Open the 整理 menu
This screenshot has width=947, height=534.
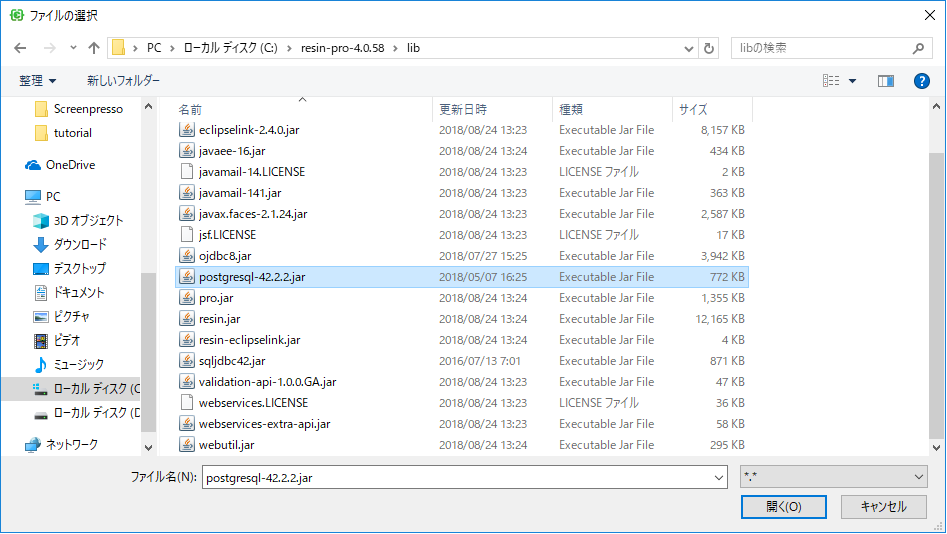pyautogui.click(x=37, y=81)
